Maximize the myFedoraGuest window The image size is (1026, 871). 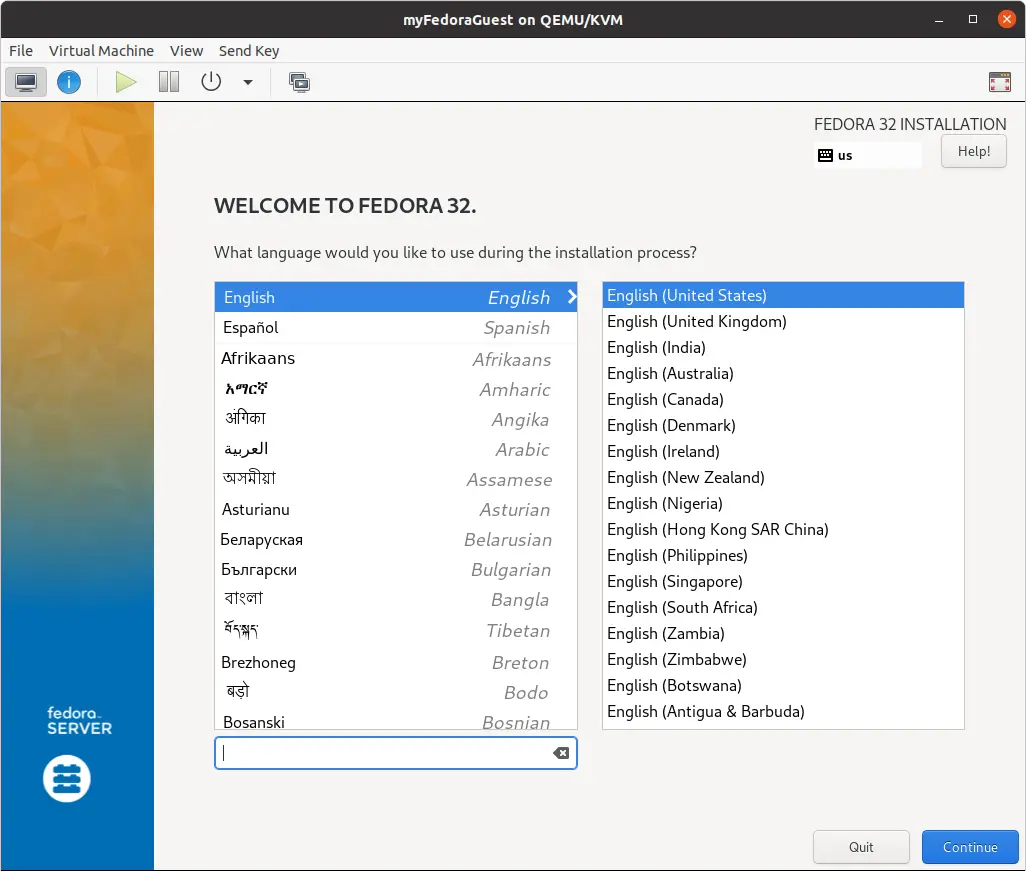tap(973, 20)
